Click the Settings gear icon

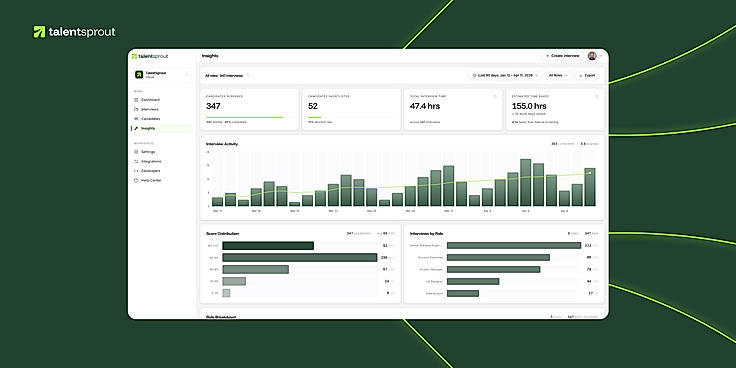pos(136,152)
